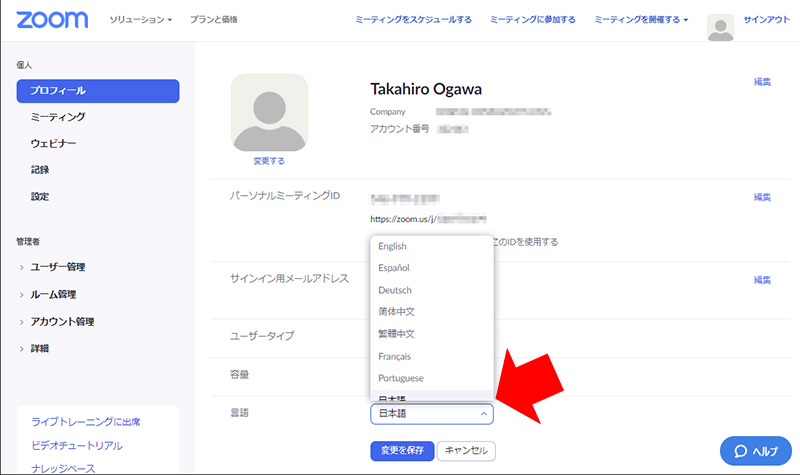Viewport: 800px width, 475px height.
Task: Click the 日本語 language combo box
Action: click(x=431, y=413)
